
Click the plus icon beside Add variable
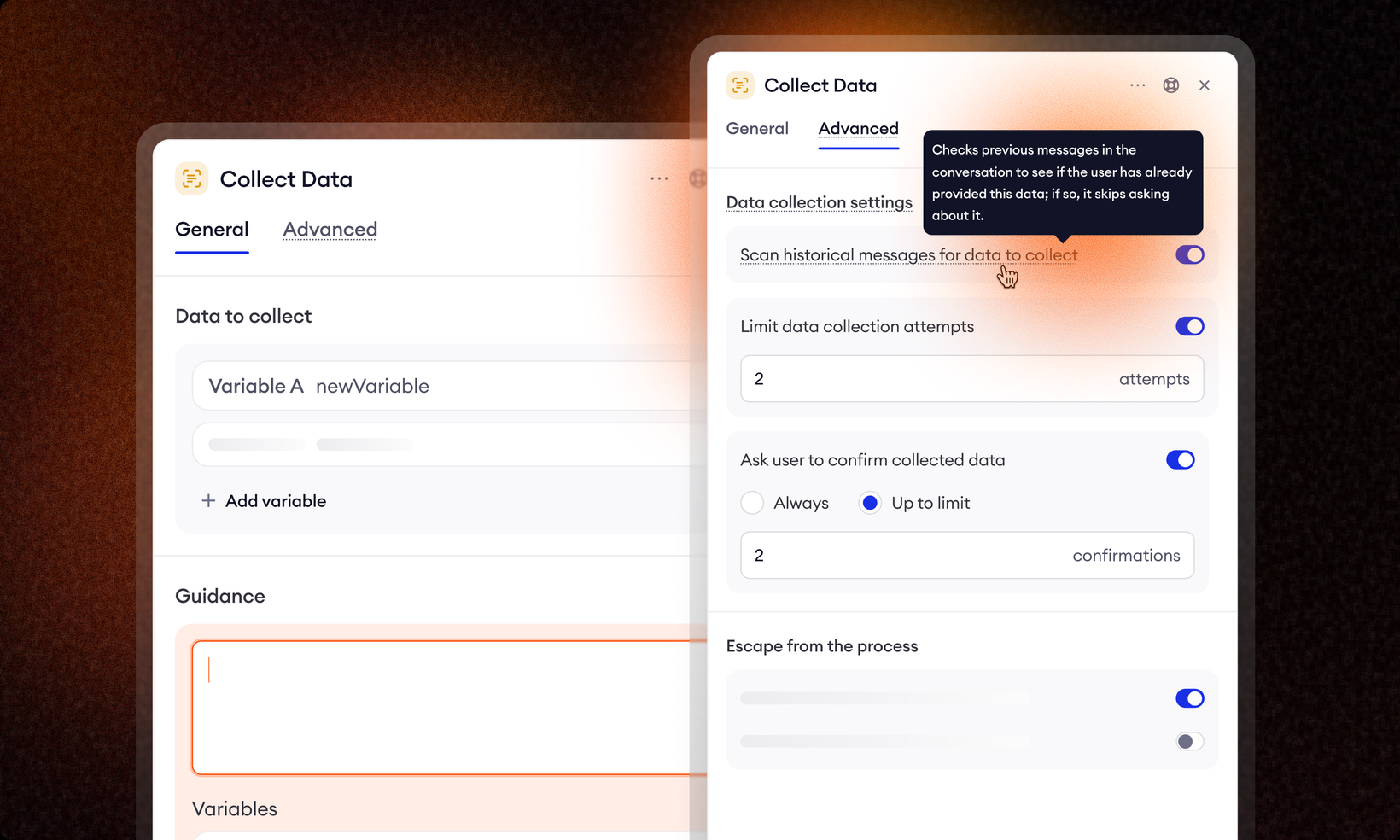click(208, 501)
